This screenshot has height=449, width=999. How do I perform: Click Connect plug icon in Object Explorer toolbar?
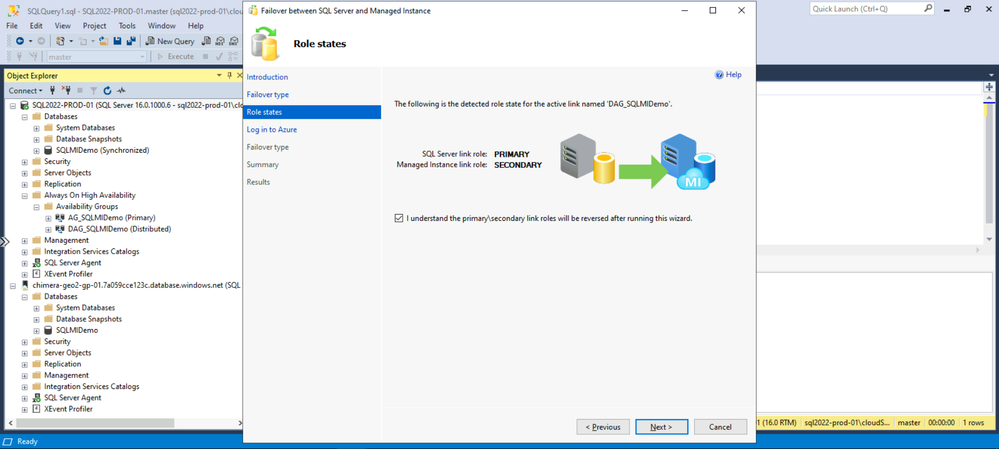(52, 90)
